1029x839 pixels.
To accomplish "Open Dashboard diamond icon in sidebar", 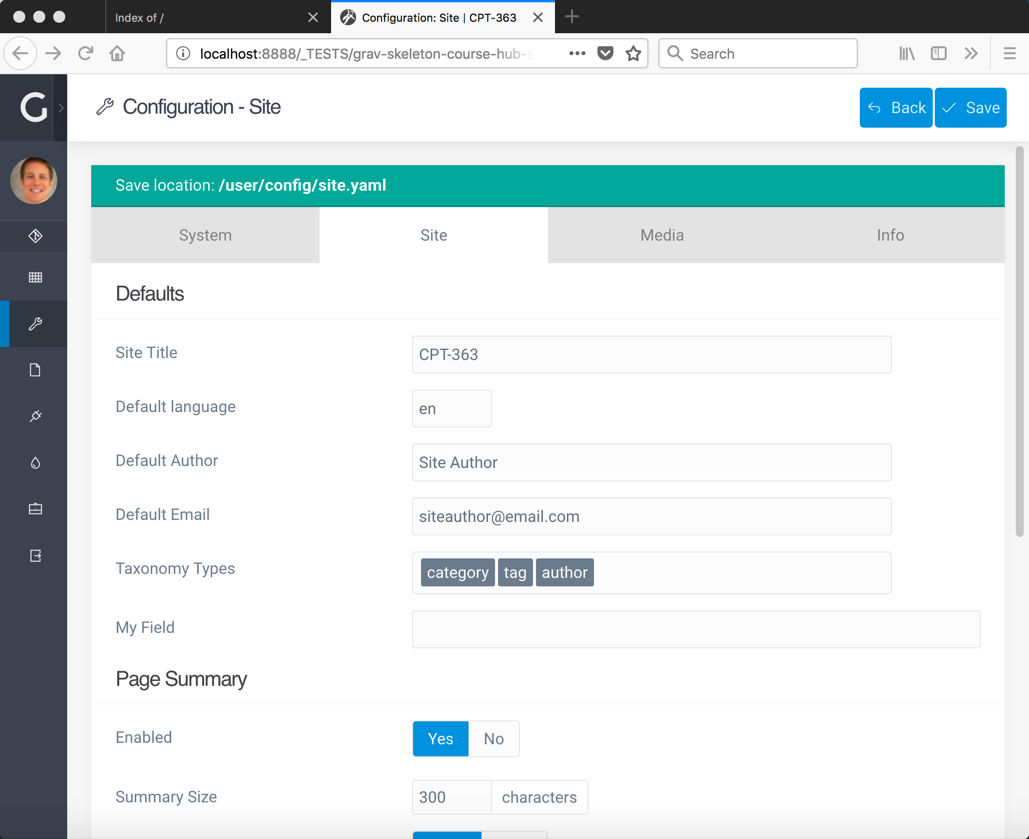I will (x=35, y=236).
